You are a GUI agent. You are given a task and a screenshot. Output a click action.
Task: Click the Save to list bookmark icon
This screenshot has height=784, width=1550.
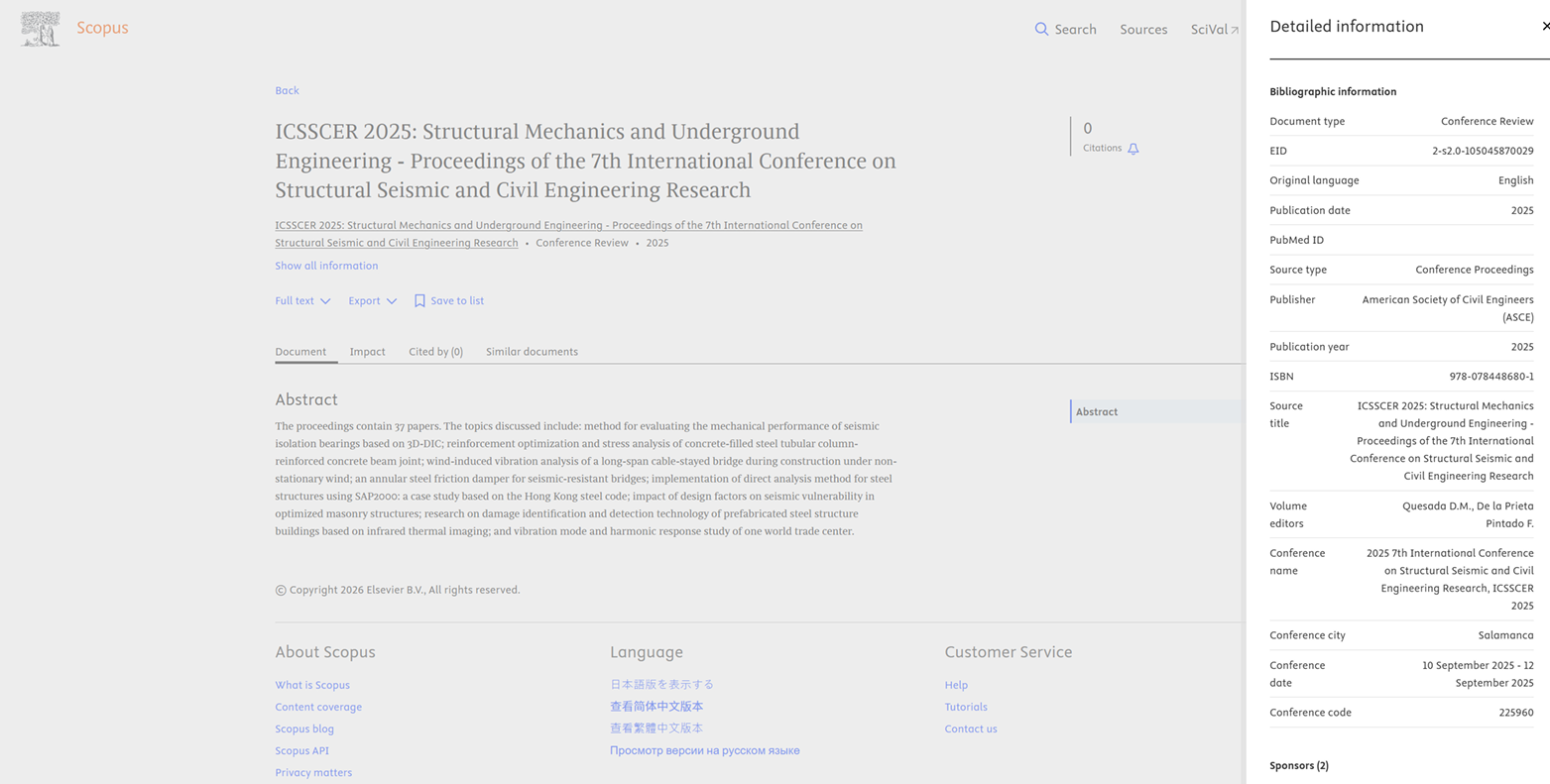pyautogui.click(x=419, y=301)
